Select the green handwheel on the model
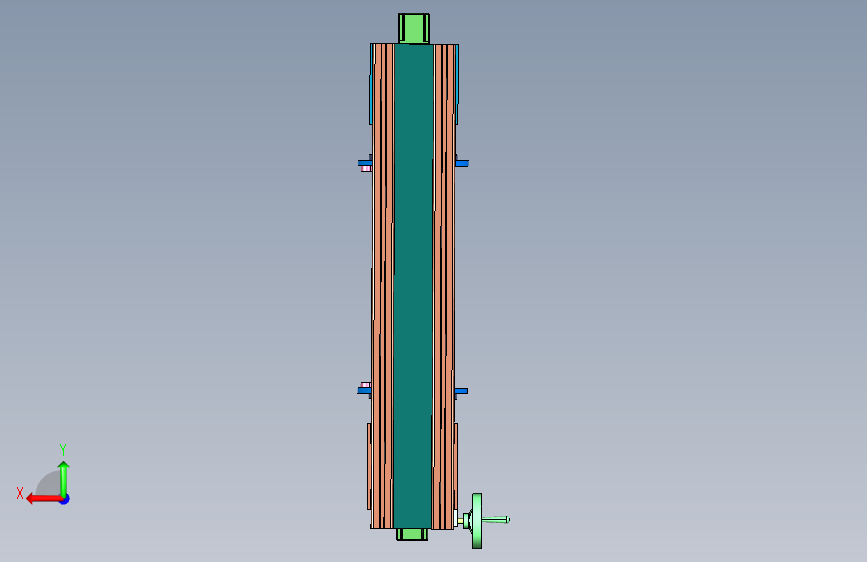This screenshot has height=562, width=867. (477, 521)
